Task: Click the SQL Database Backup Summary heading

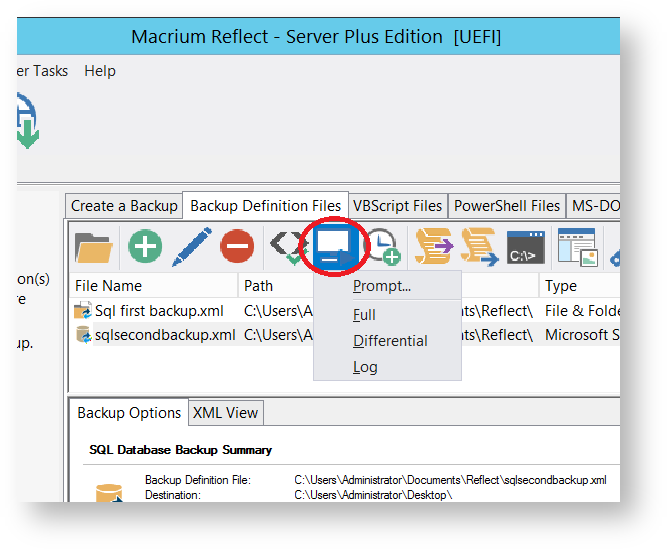Action: (x=180, y=450)
